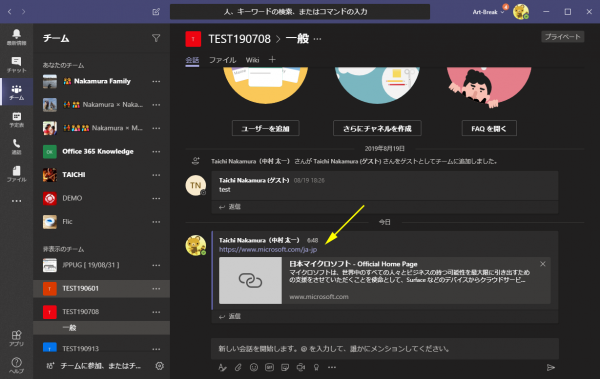Screen dimensions: 600x379
Task: Switch to the ファイル tab
Action: point(222,60)
